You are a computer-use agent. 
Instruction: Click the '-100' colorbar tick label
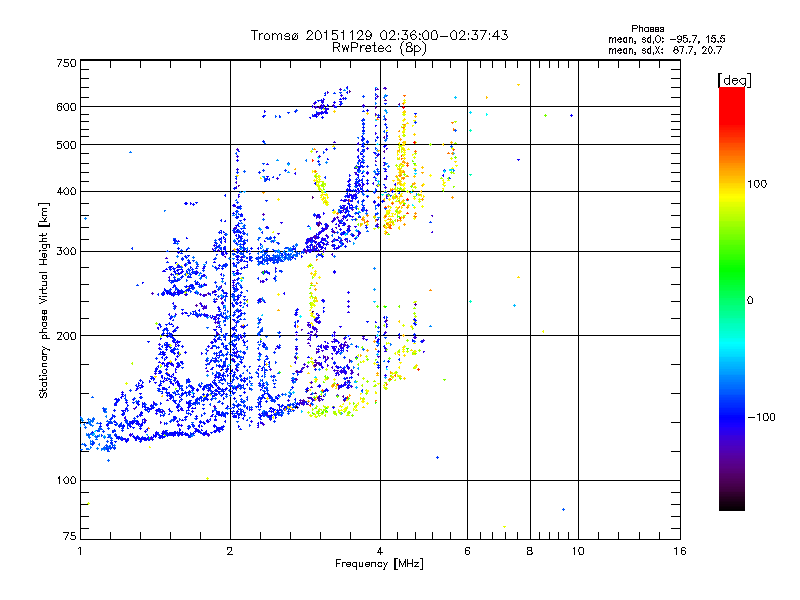pos(761,417)
